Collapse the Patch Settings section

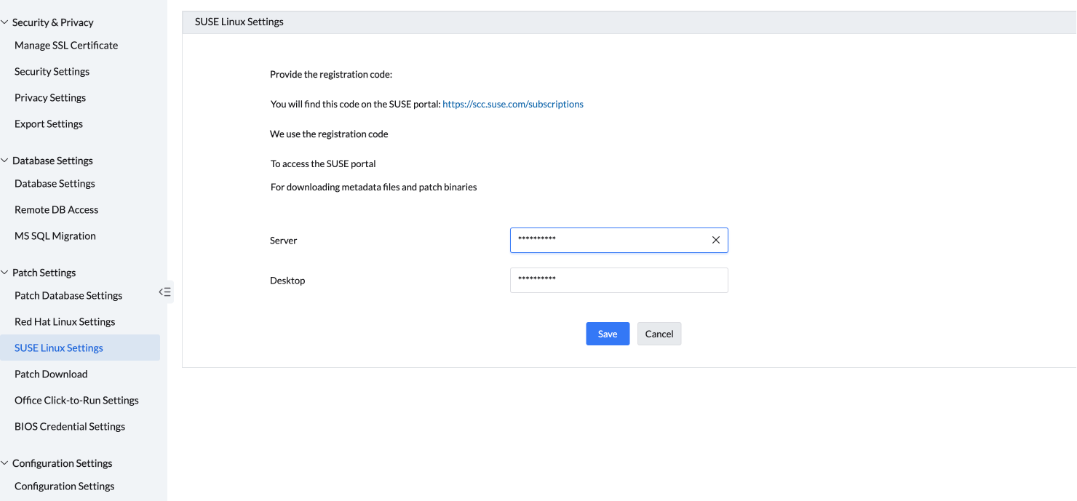(5, 272)
